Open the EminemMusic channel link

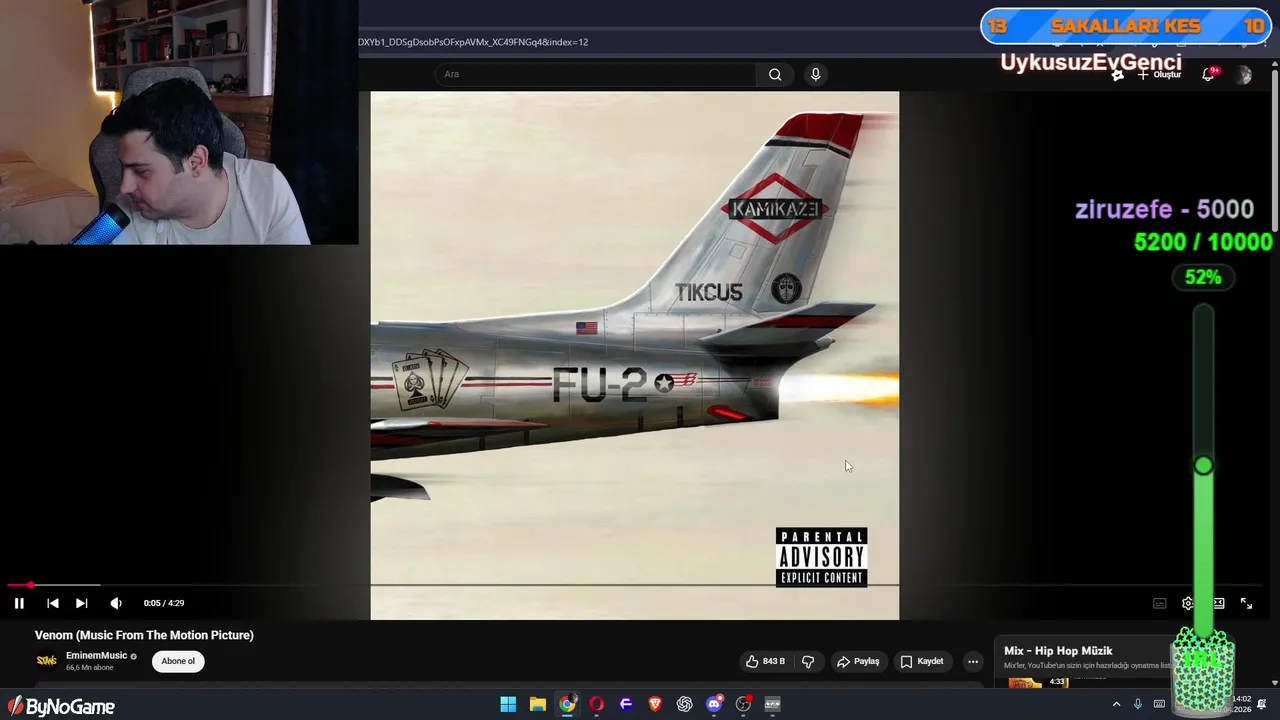pyautogui.click(x=96, y=656)
